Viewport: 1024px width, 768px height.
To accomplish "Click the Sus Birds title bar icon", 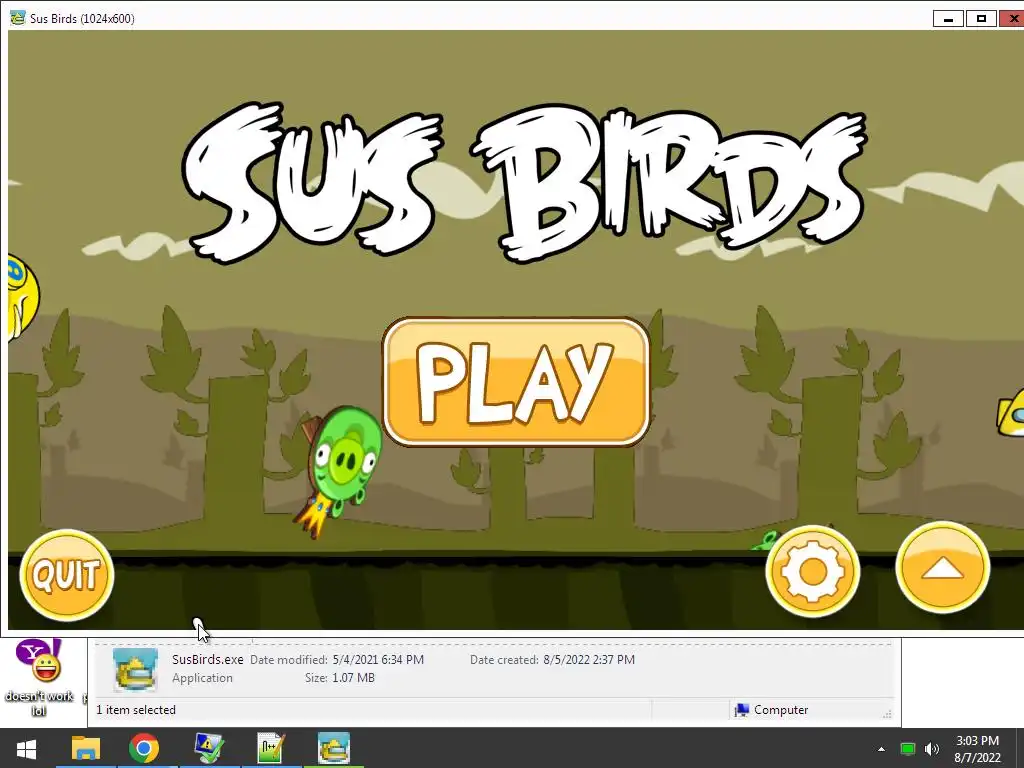I will (17, 18).
